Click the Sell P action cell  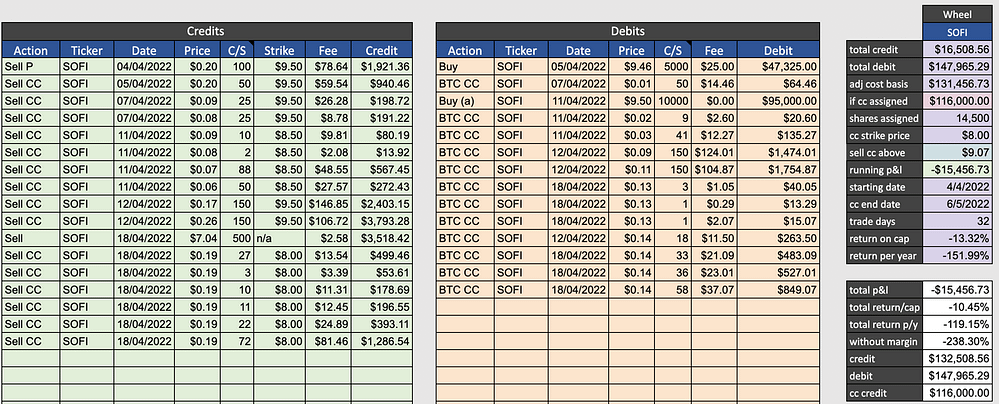pos(31,66)
